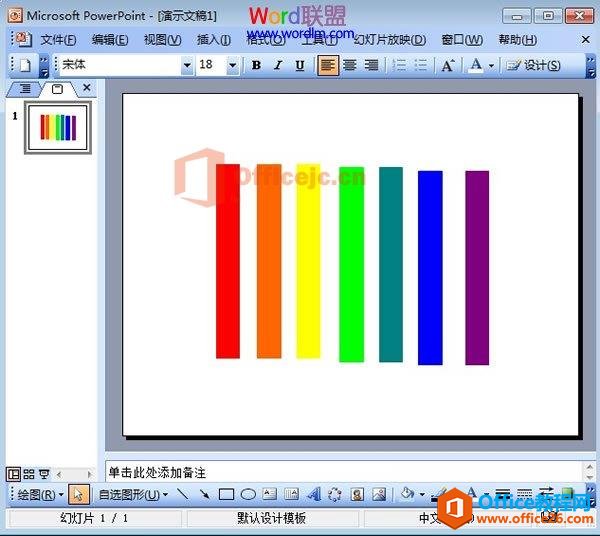Enable center text alignment

[349, 65]
